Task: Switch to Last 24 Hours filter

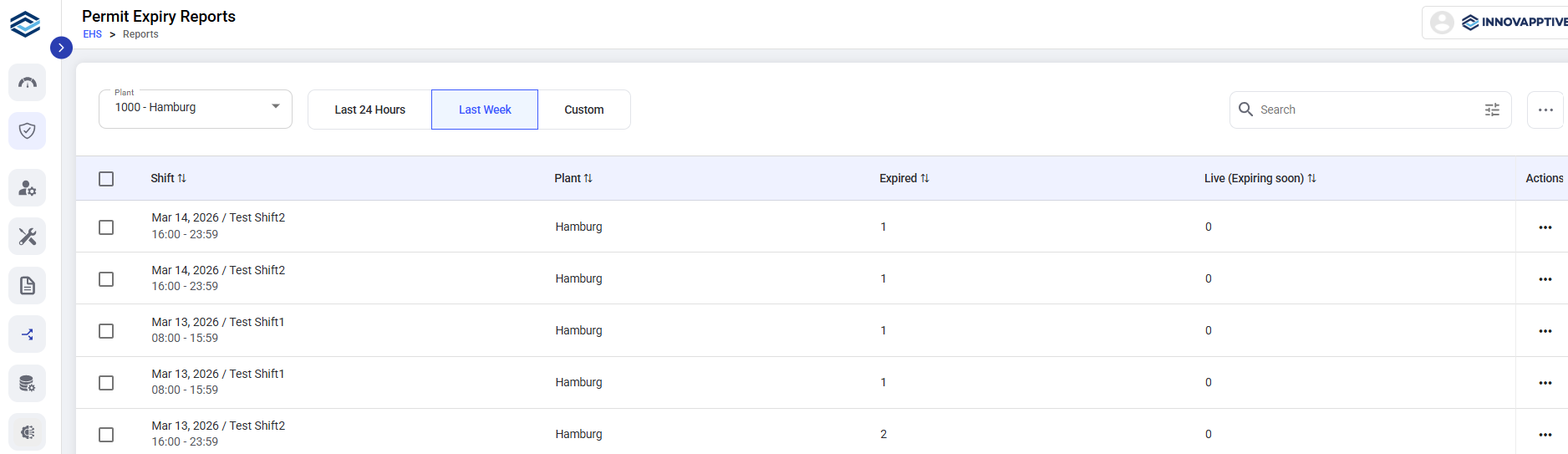Action: tap(369, 110)
